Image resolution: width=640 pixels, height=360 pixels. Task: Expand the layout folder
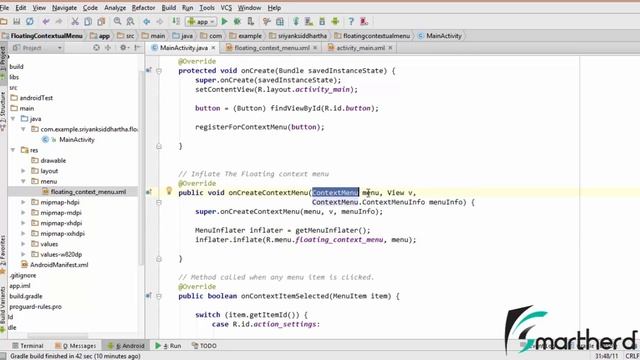coord(23,171)
